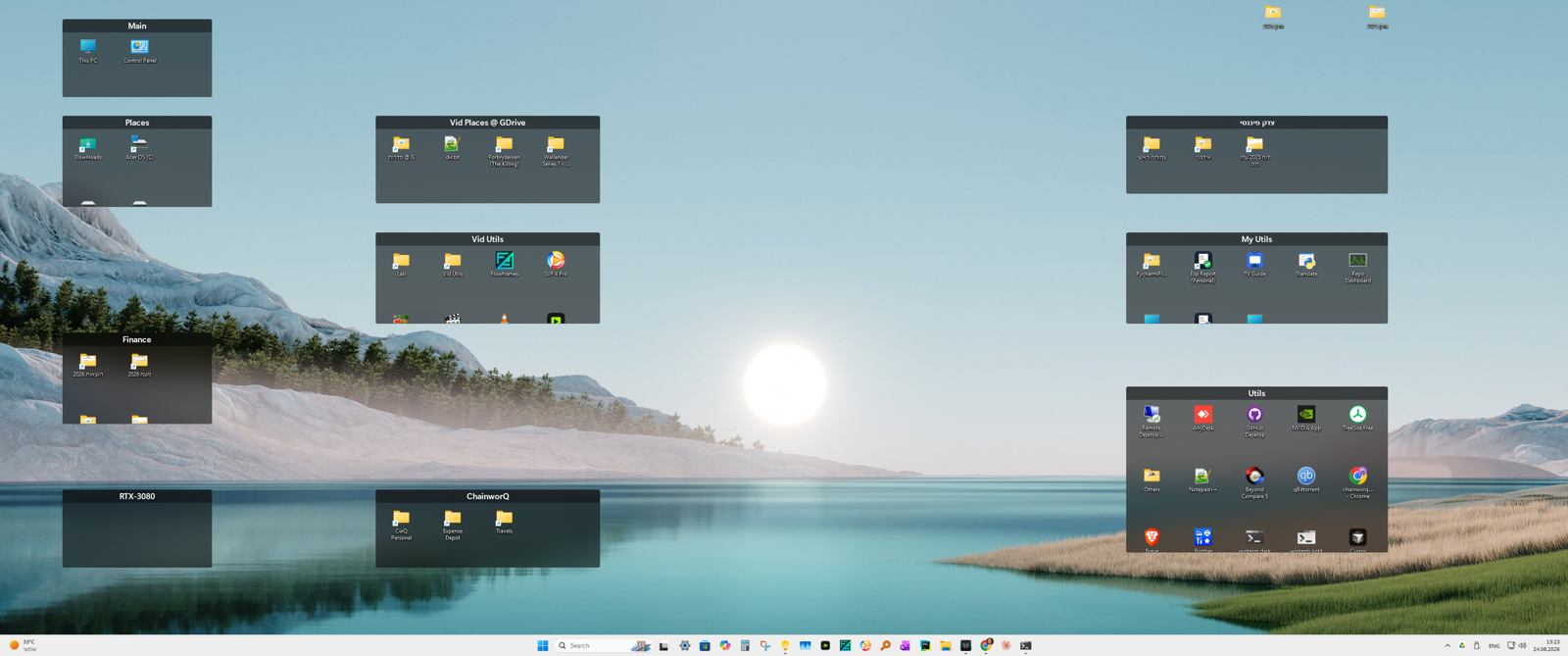The width and height of the screenshot is (1568, 656).
Task: Open the volume control in system tray
Action: click(x=1523, y=645)
